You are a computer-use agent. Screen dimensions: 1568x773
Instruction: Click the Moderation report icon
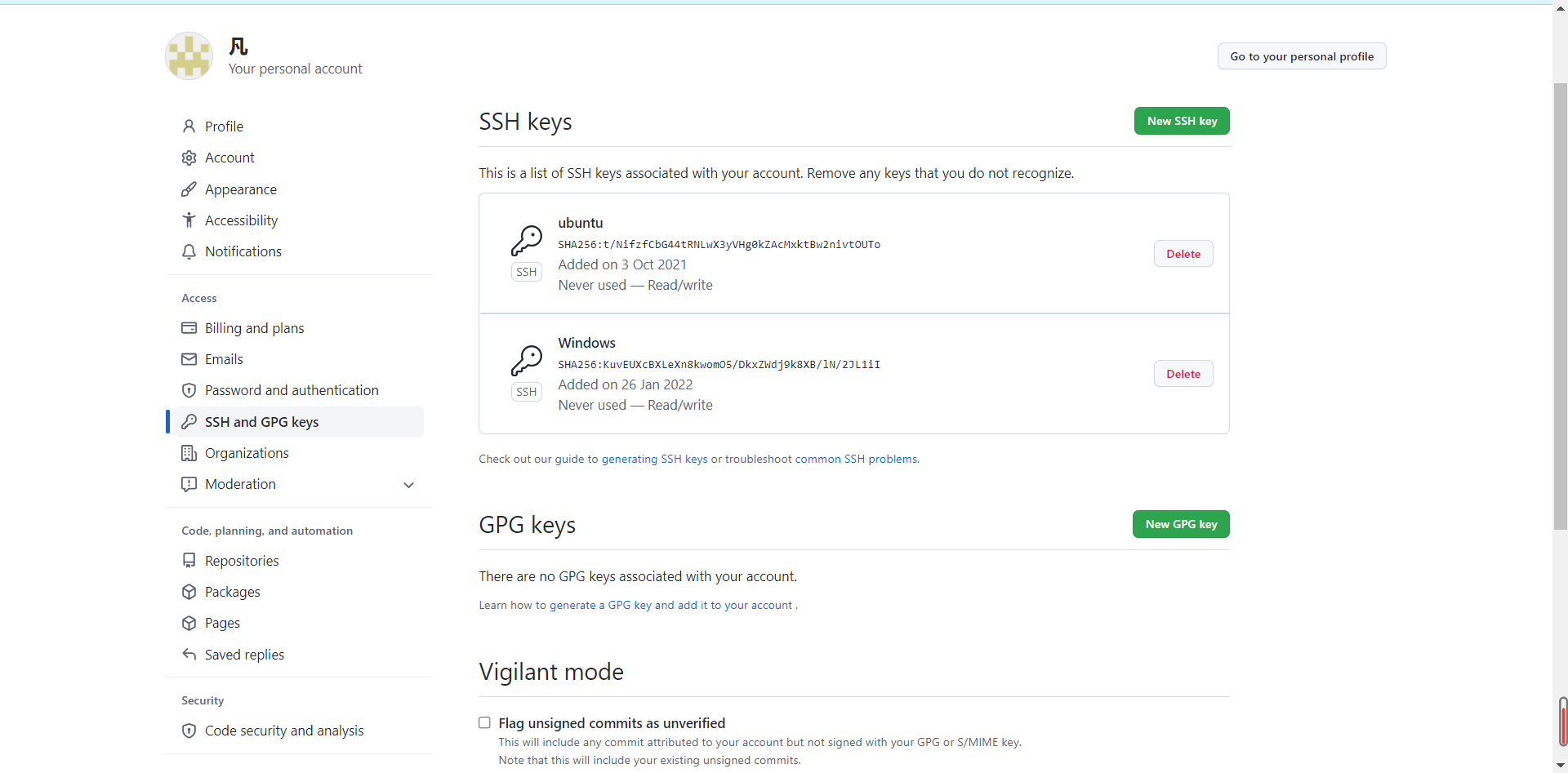(x=189, y=484)
